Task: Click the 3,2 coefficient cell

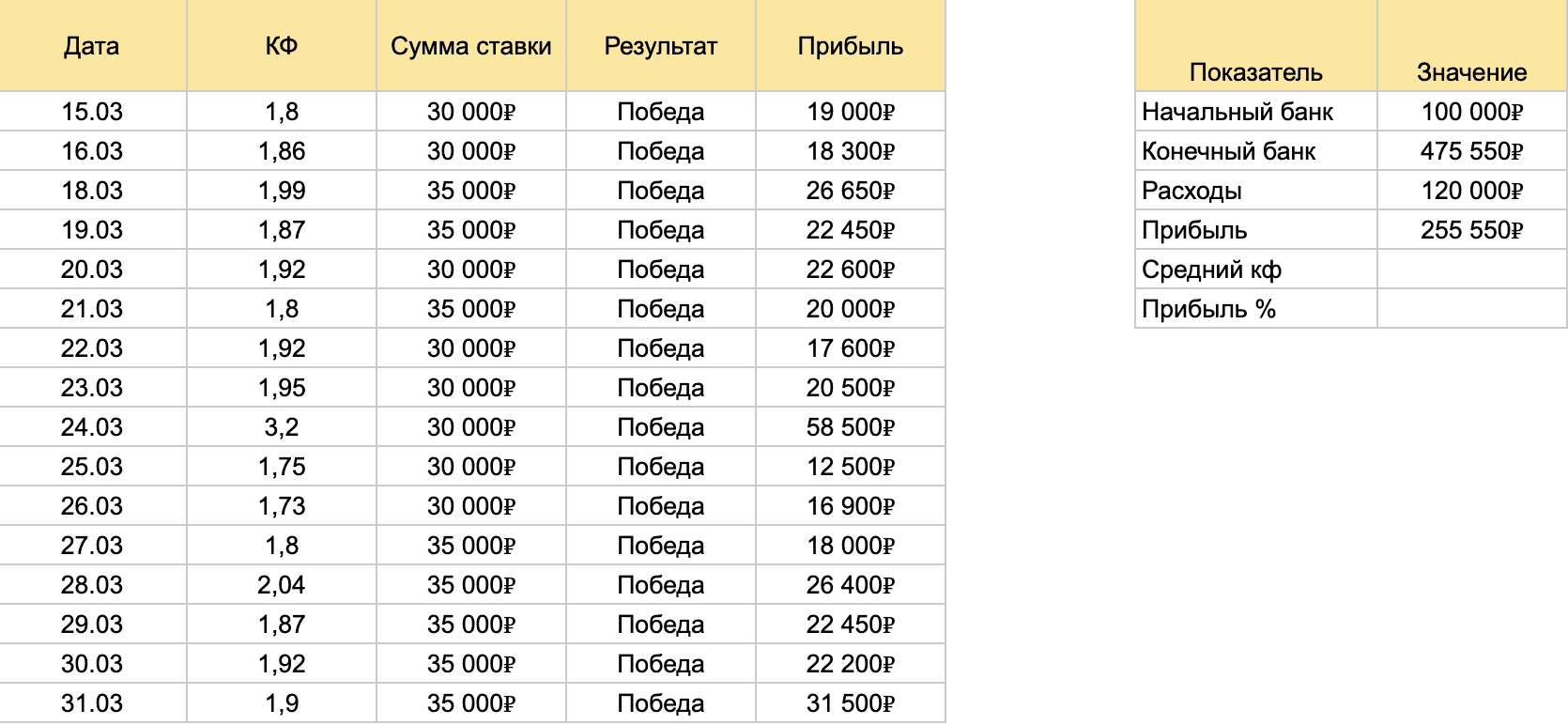Action: pos(282,427)
